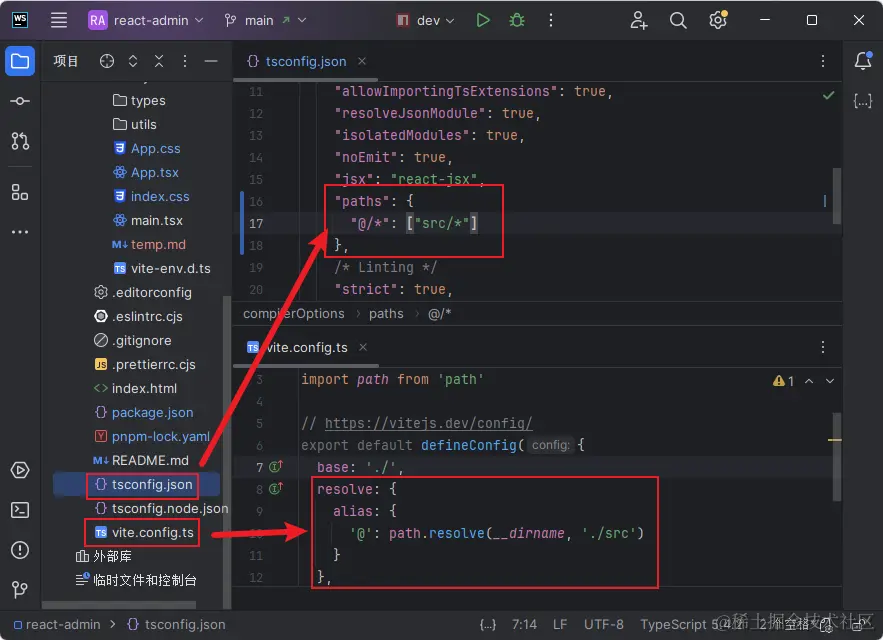
Task: Select the types folder
Action: pyautogui.click(x=139, y=100)
